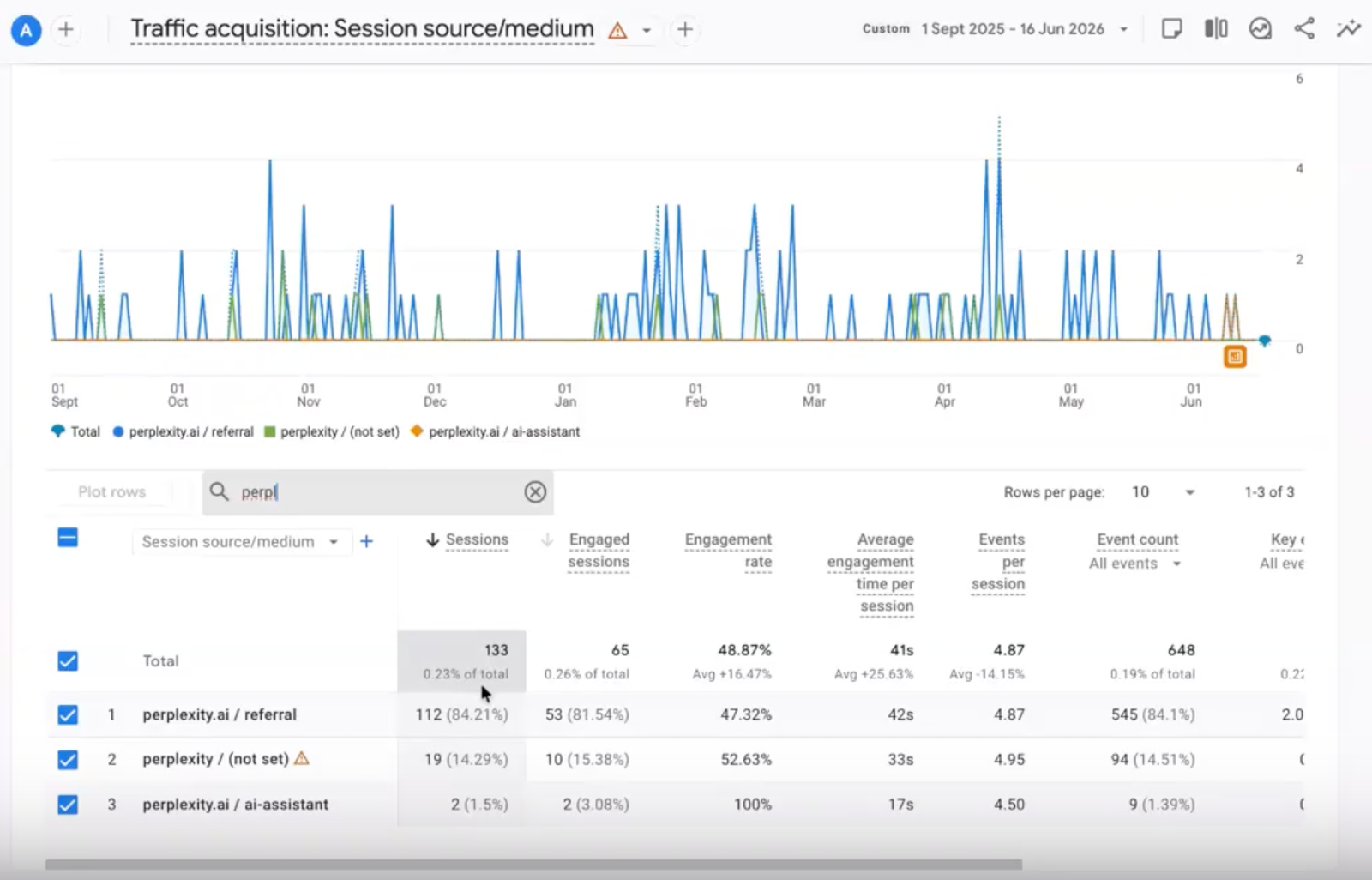Image resolution: width=1372 pixels, height=880 pixels.
Task: Uncheck perplexity / (not set) row checkbox
Action: pos(68,760)
